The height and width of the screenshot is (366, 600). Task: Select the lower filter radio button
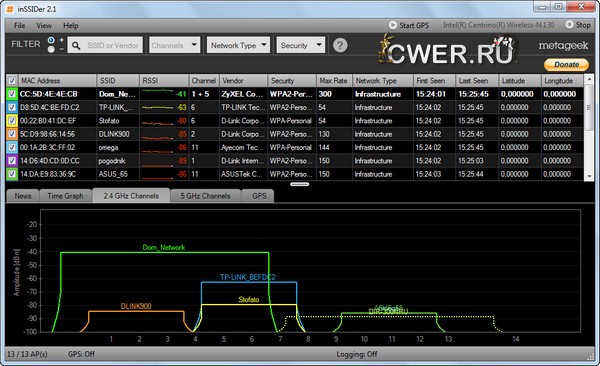tap(51, 49)
